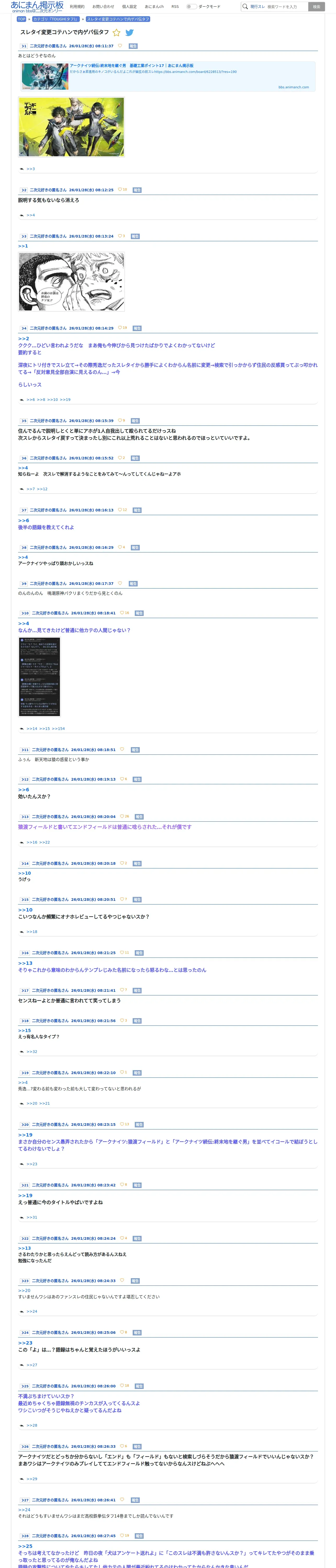
Task: Click the 検索 search button
Action: [x=316, y=7]
